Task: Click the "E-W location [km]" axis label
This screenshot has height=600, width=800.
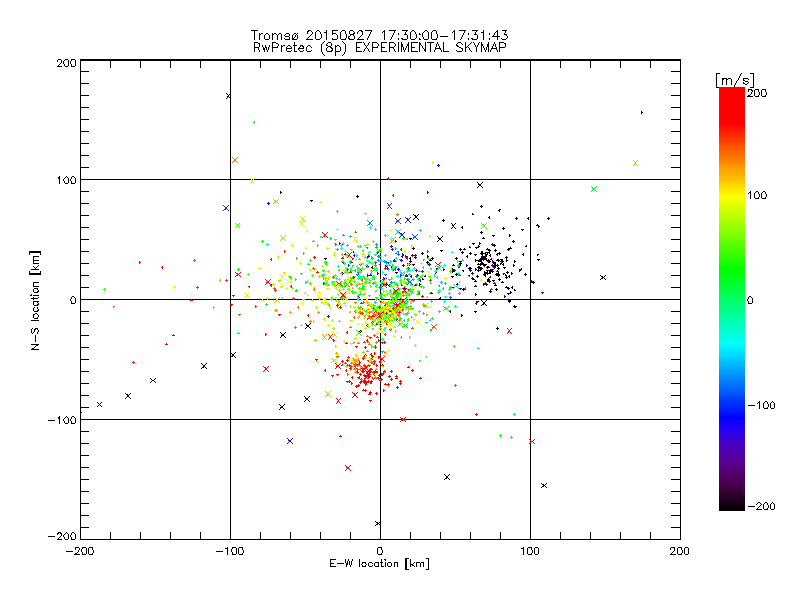Action: 379,564
